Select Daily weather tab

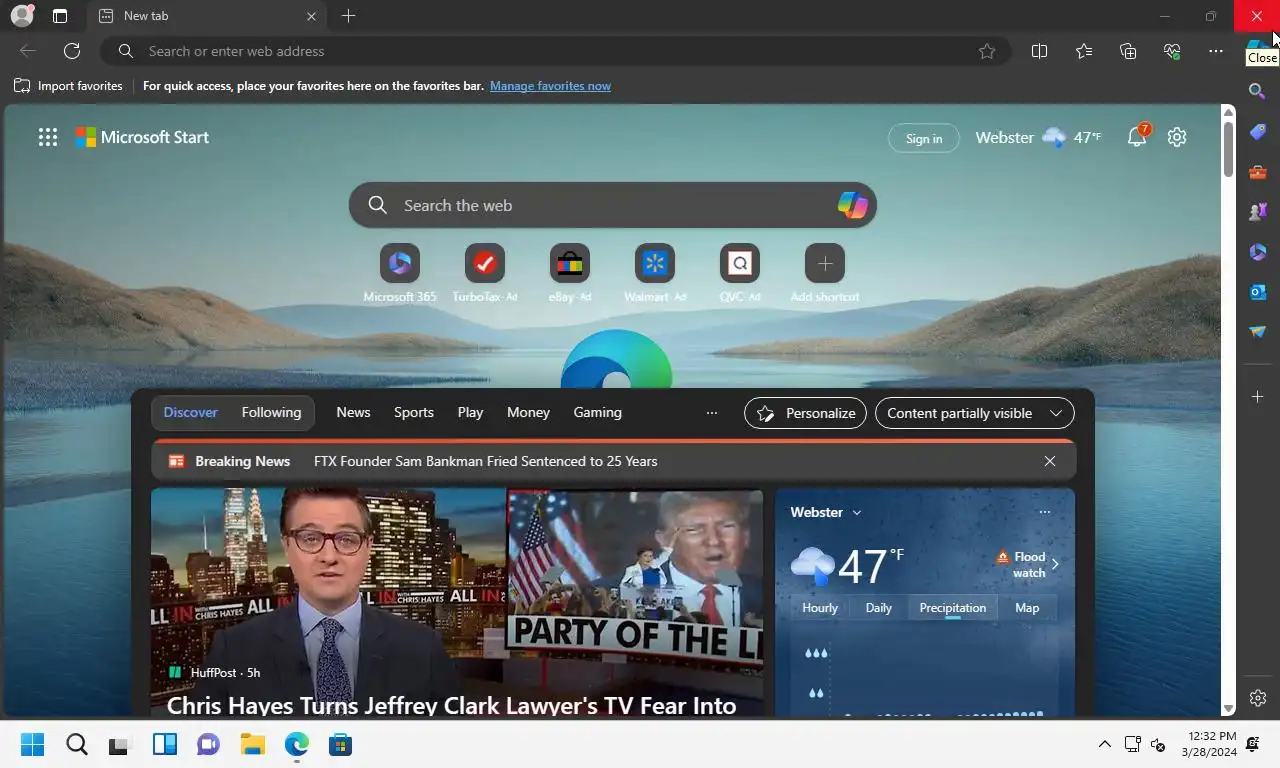click(879, 608)
